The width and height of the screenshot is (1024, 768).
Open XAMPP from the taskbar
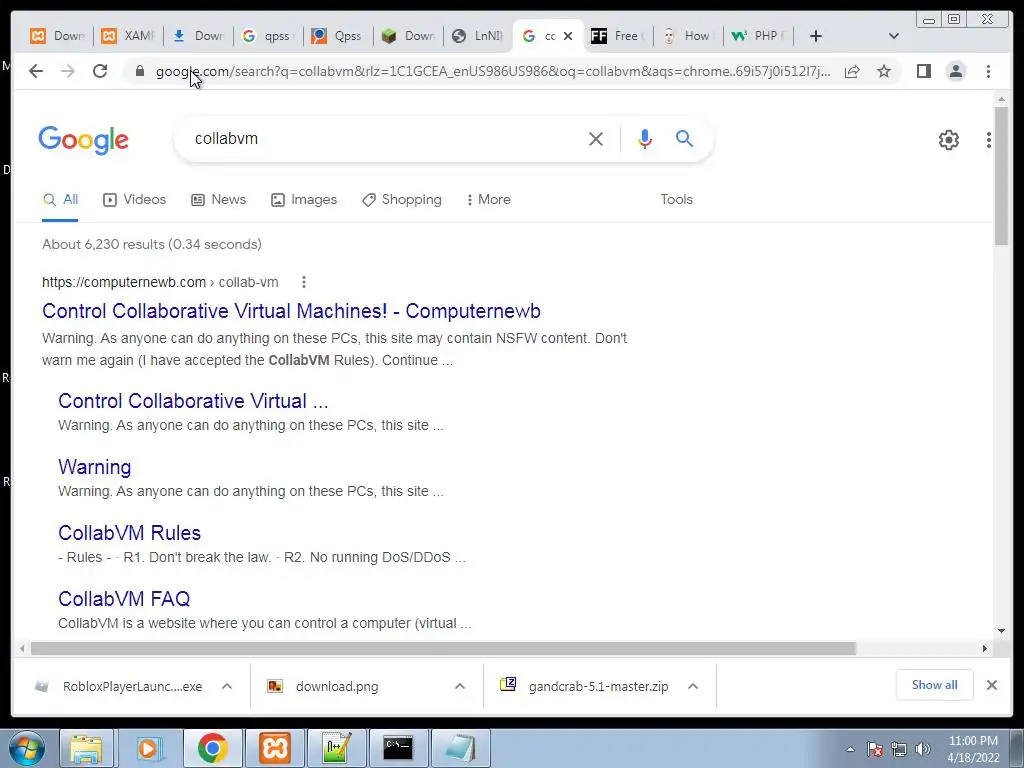[274, 748]
